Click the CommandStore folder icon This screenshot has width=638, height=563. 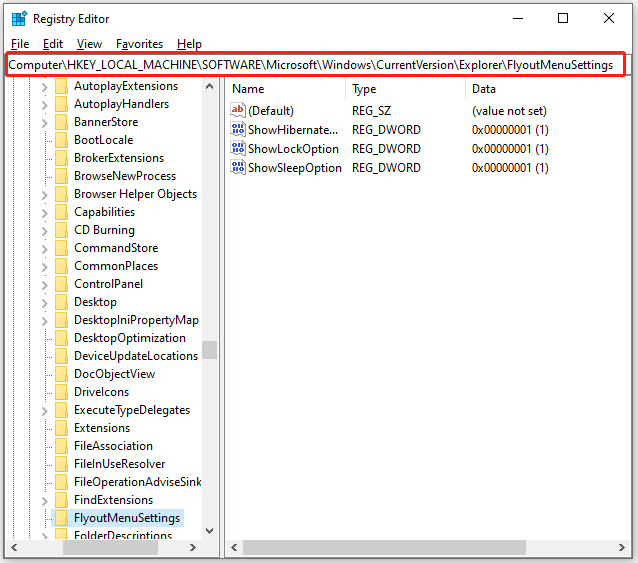coord(61,248)
